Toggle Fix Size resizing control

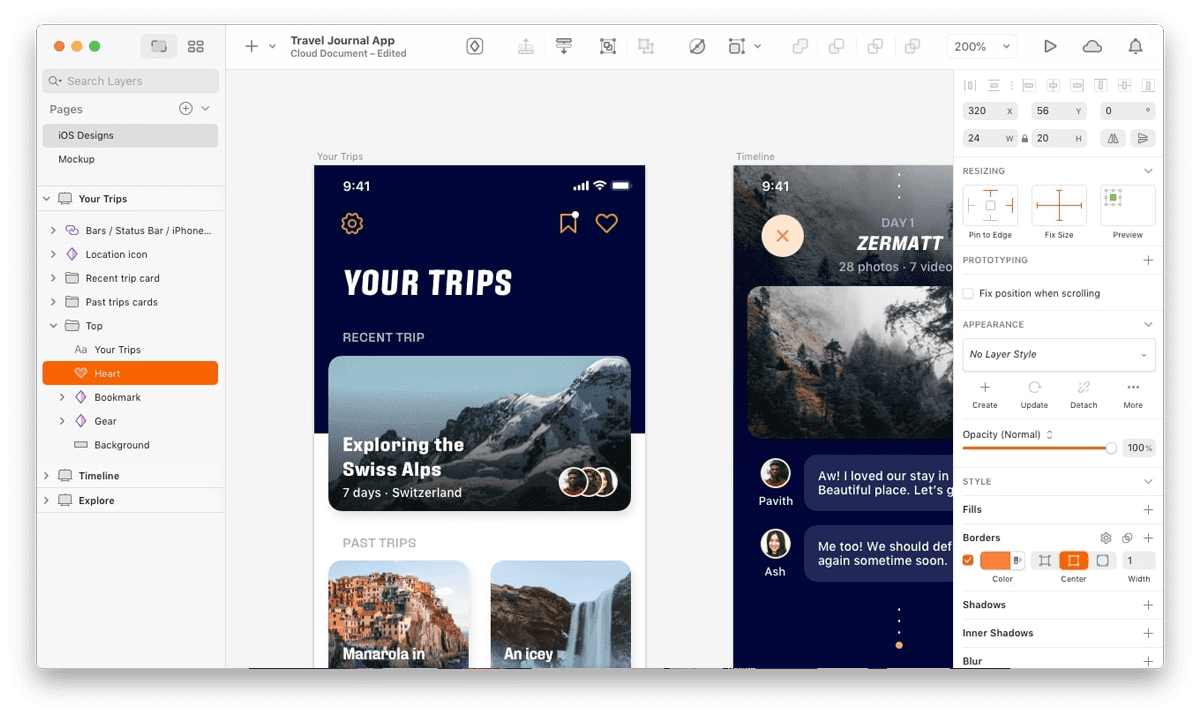pos(1059,205)
